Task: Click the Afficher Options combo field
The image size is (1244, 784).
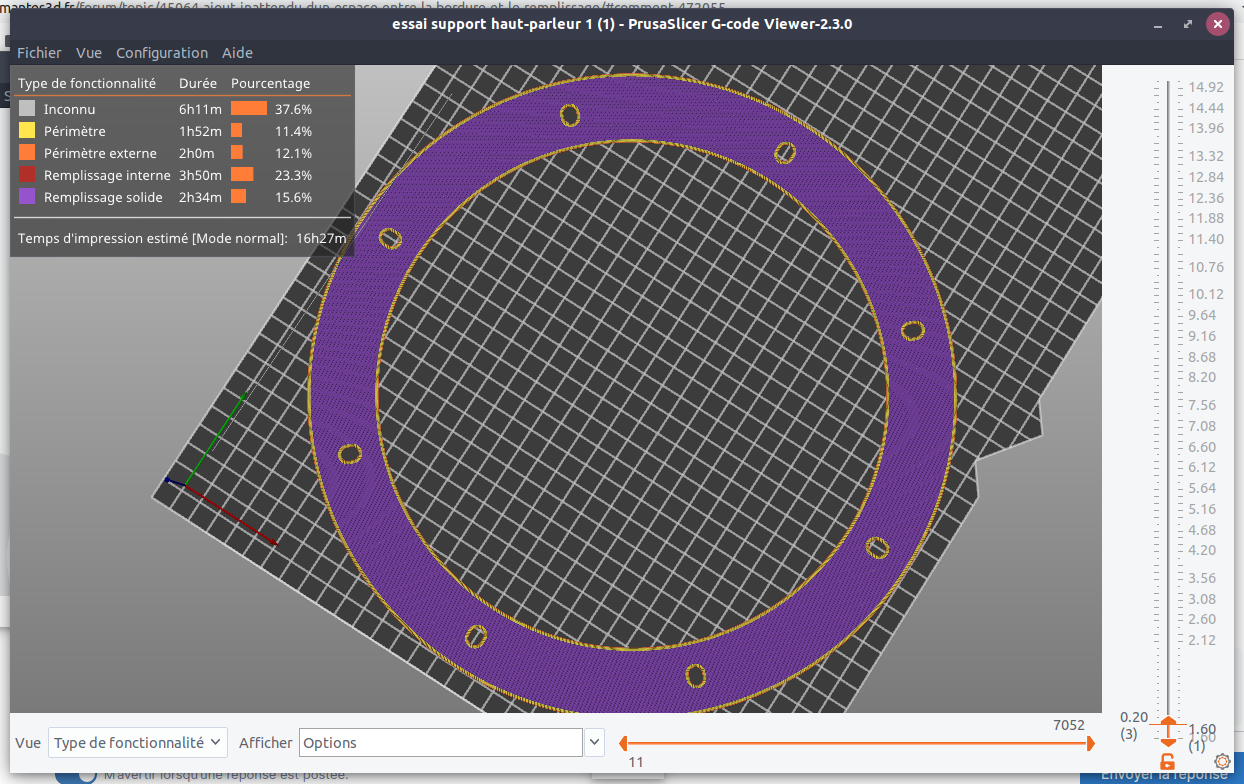Action: 441,743
